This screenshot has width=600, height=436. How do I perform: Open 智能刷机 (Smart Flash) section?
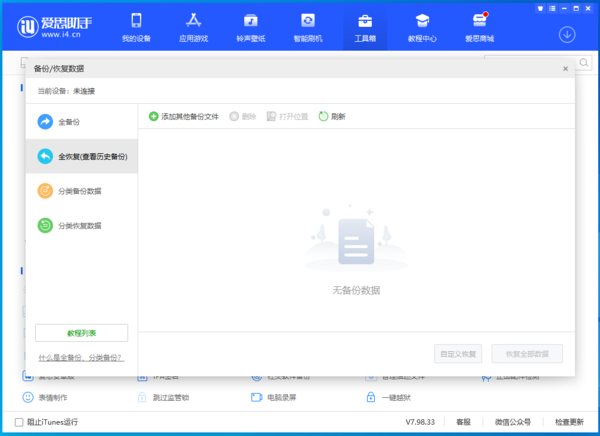click(308, 28)
